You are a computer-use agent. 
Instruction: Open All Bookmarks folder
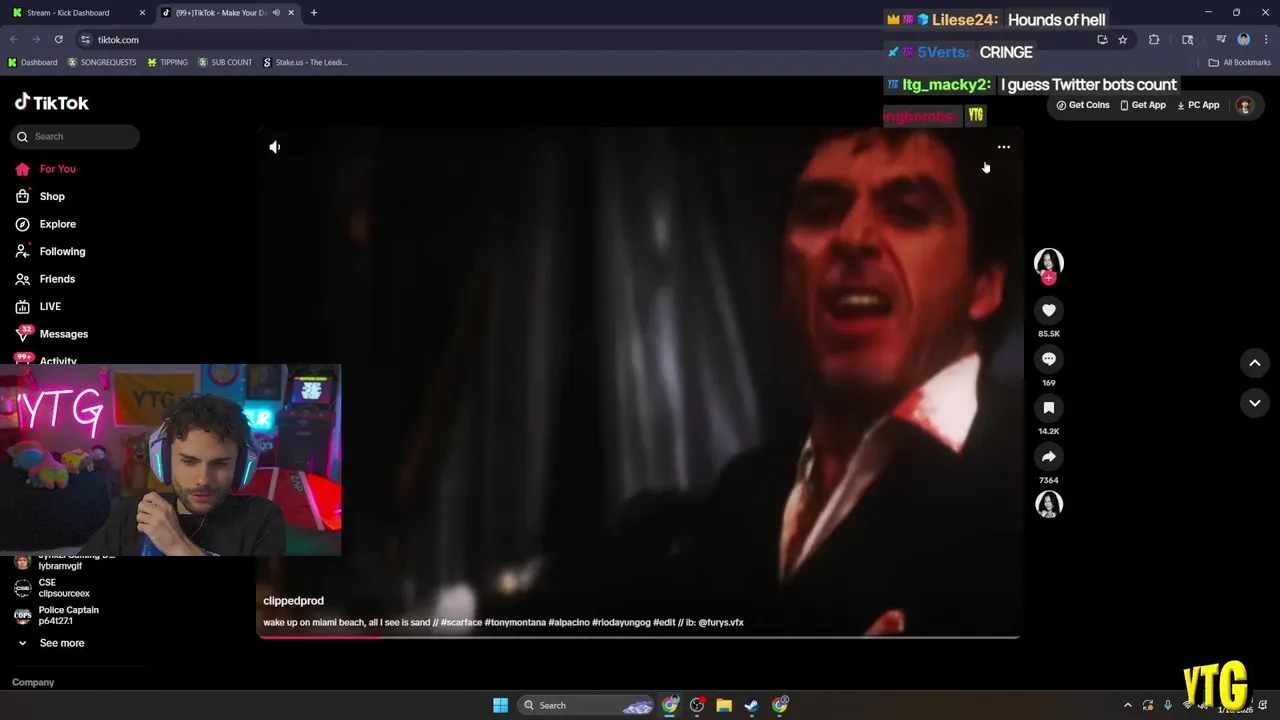click(x=1240, y=62)
